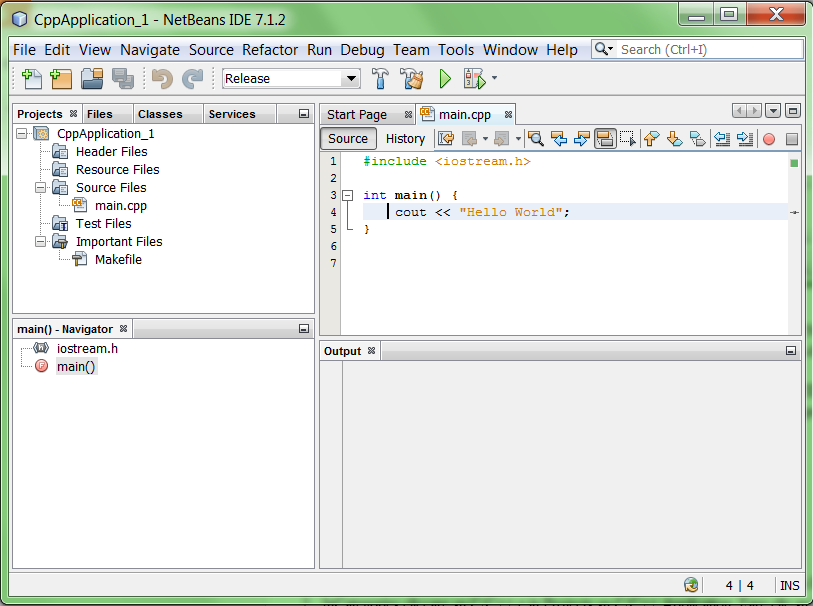This screenshot has width=813, height=606.
Task: Build the project using the hammer icon
Action: pos(378,79)
